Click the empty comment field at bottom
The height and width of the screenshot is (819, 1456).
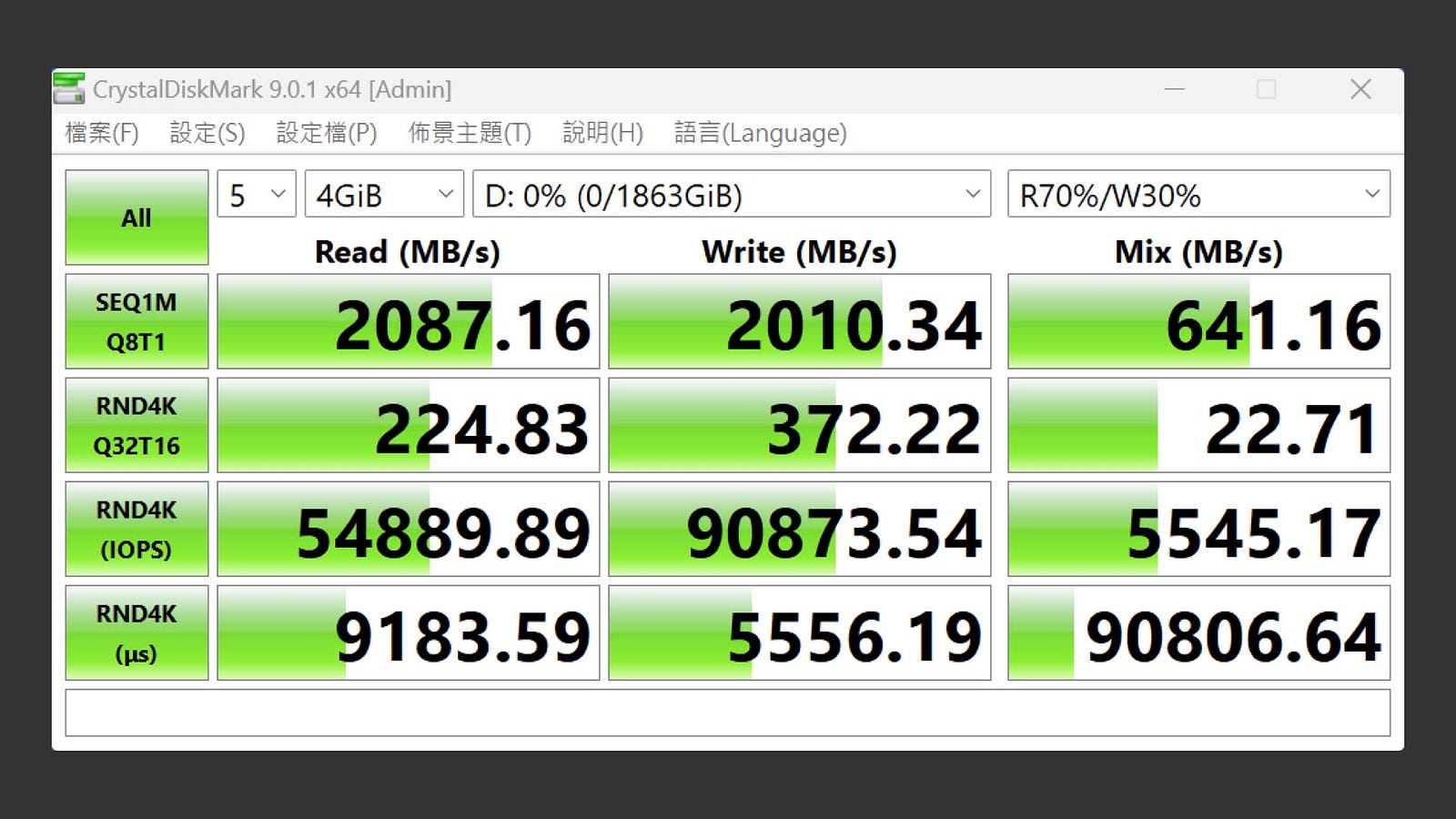click(x=728, y=713)
